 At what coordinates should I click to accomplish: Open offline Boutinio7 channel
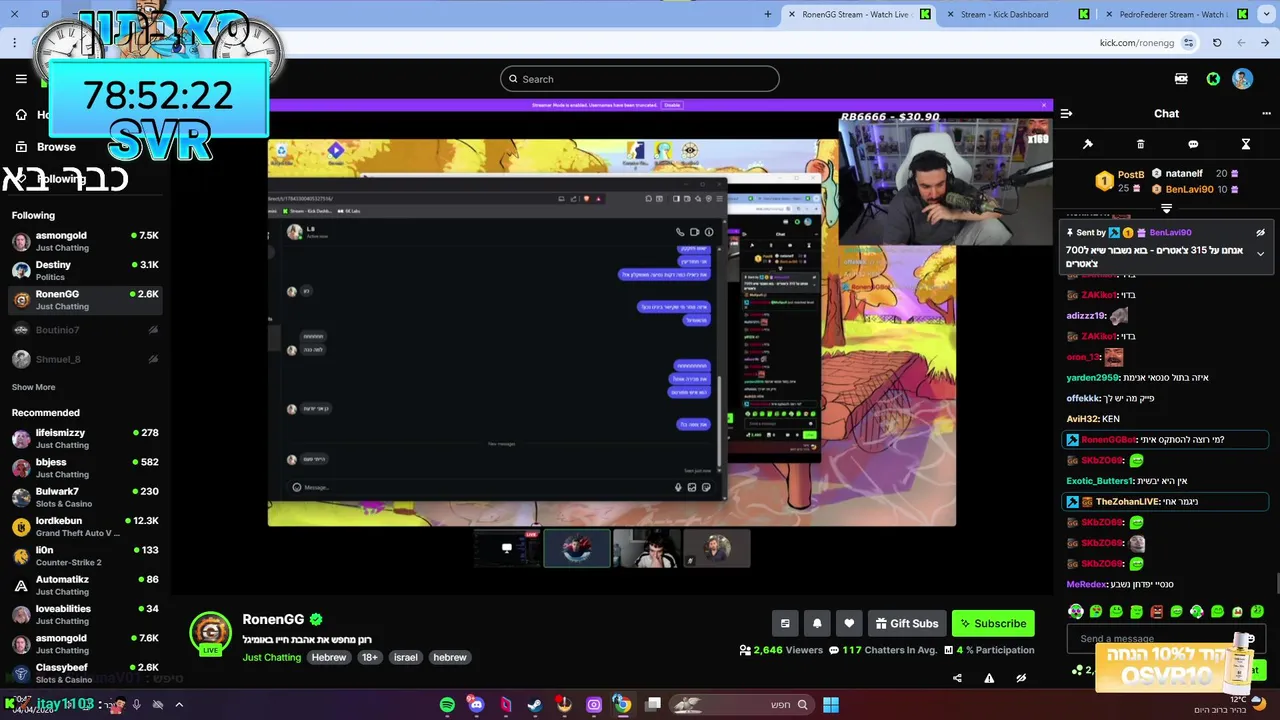coord(85,330)
